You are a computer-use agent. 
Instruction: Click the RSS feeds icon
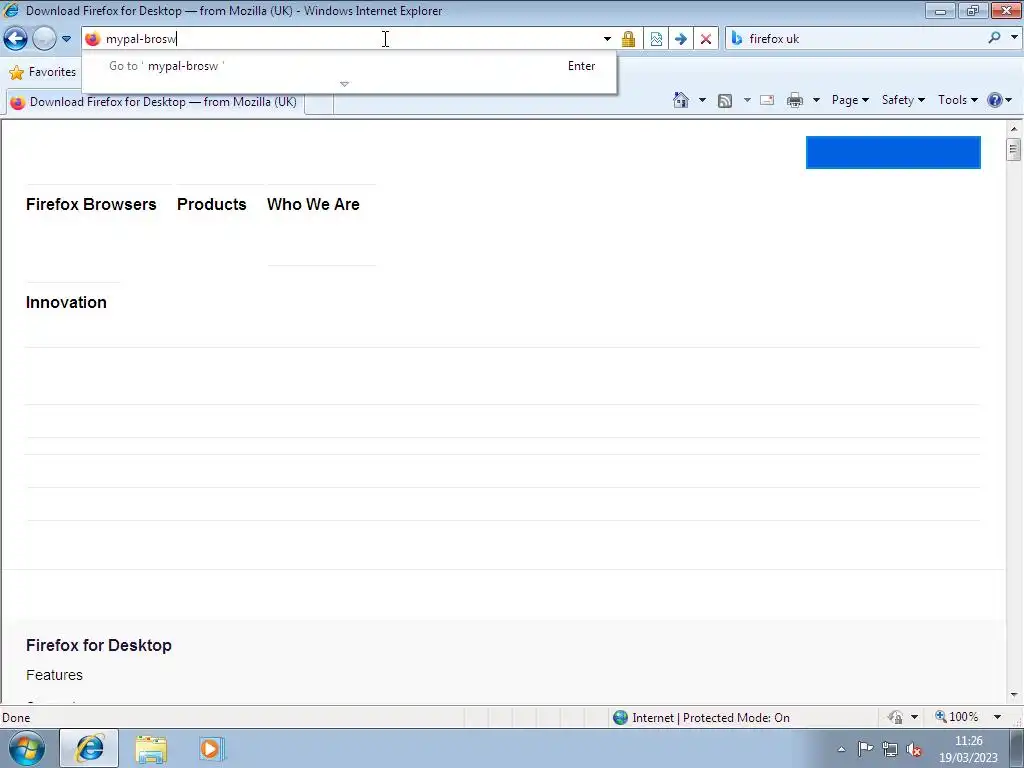click(724, 101)
